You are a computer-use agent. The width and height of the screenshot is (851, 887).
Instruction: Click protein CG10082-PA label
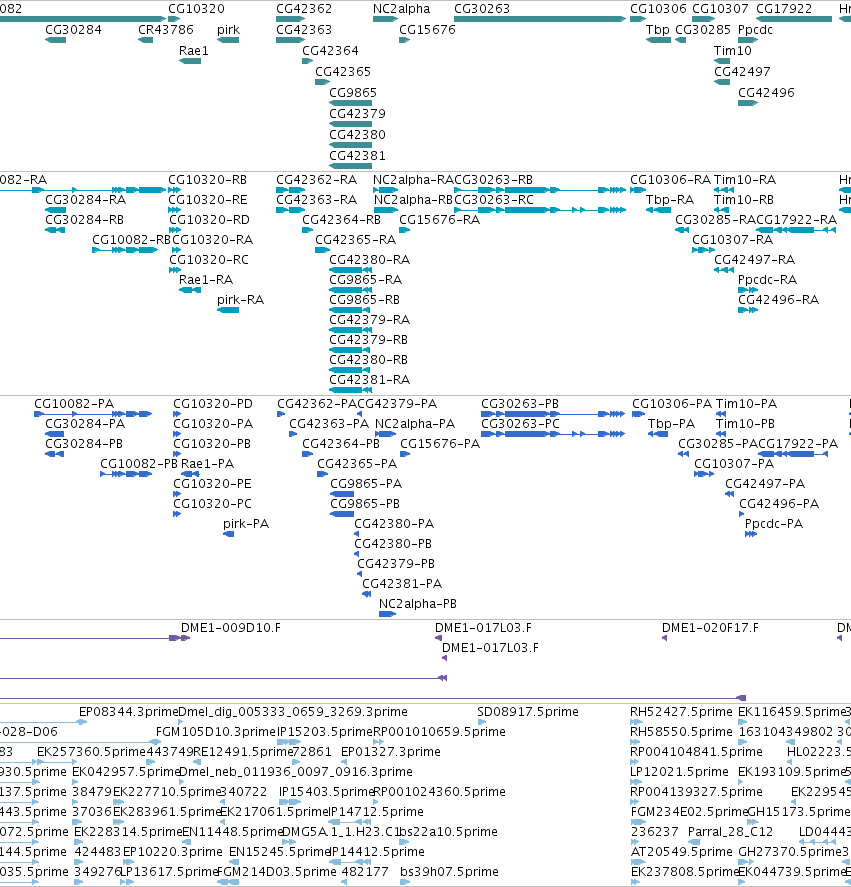pyautogui.click(x=74, y=404)
